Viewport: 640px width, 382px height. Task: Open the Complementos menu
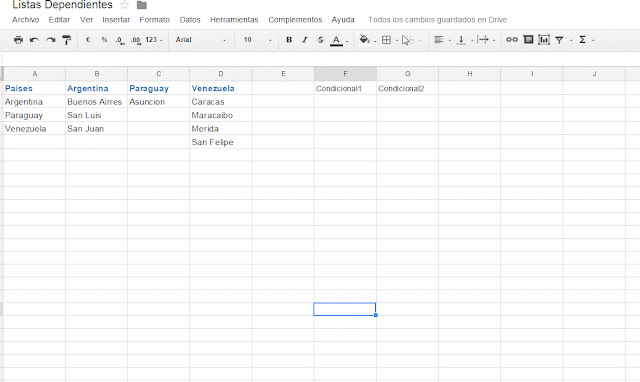pyautogui.click(x=295, y=20)
